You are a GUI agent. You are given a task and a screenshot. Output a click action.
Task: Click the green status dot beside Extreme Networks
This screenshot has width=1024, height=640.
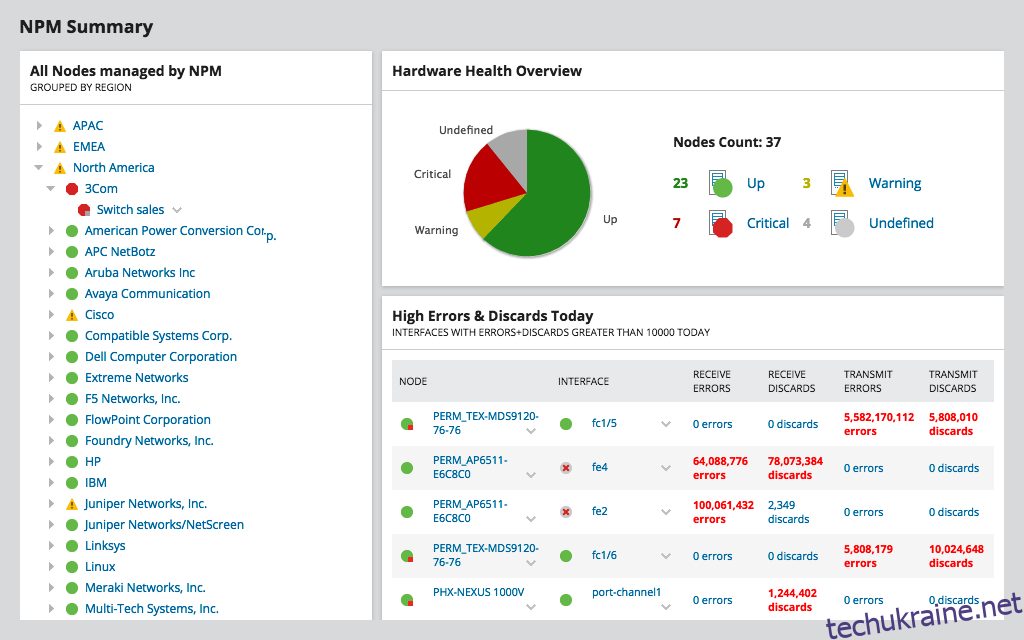pyautogui.click(x=72, y=379)
